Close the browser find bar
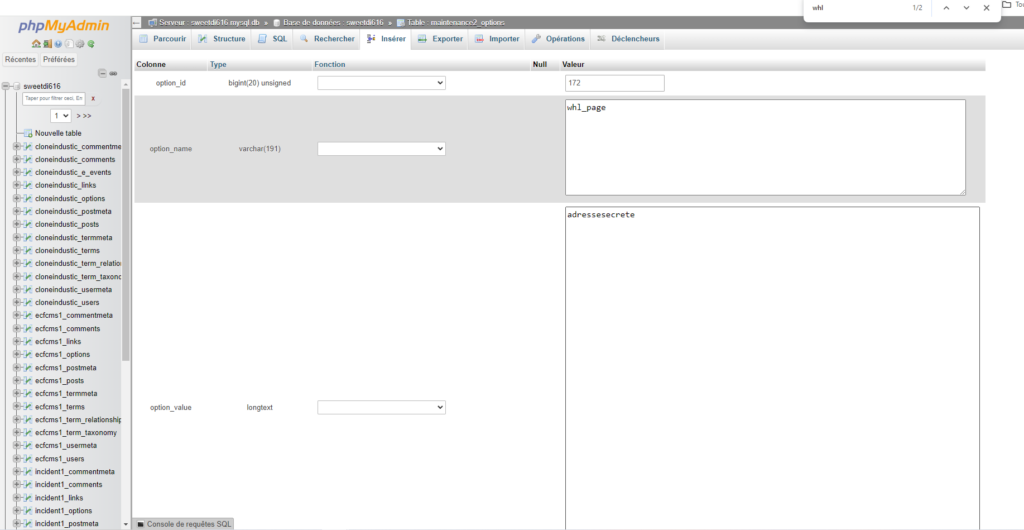The width and height of the screenshot is (1024, 530). pyautogui.click(x=987, y=8)
